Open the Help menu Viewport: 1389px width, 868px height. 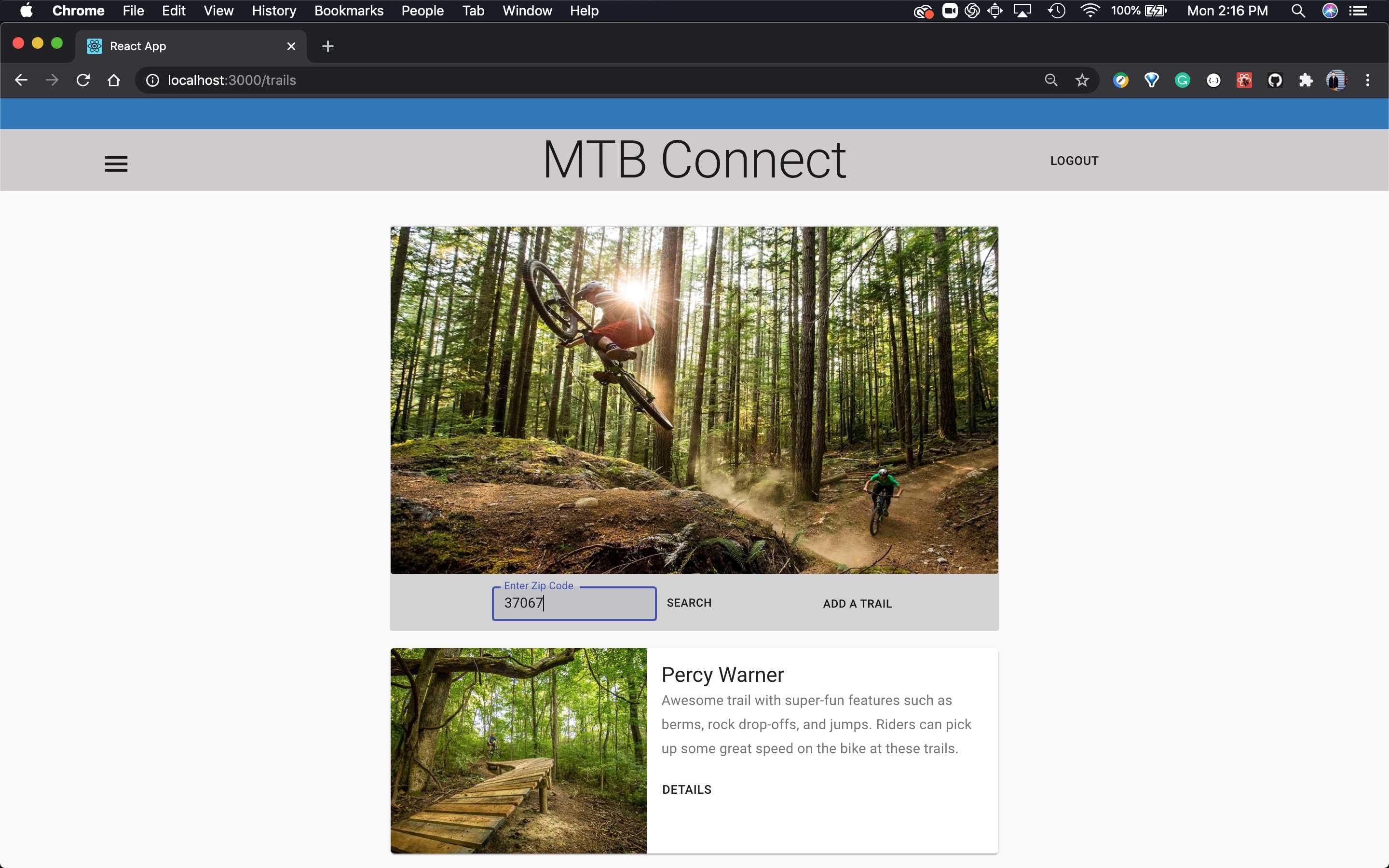[x=584, y=11]
